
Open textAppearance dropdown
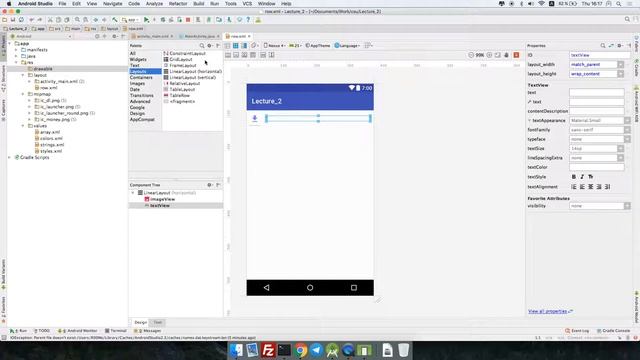tap(627, 120)
